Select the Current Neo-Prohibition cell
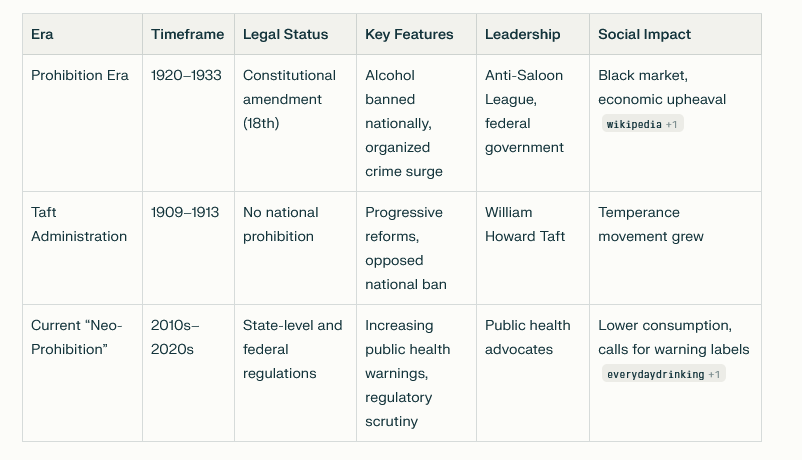This screenshot has height=460, width=802. (82, 373)
